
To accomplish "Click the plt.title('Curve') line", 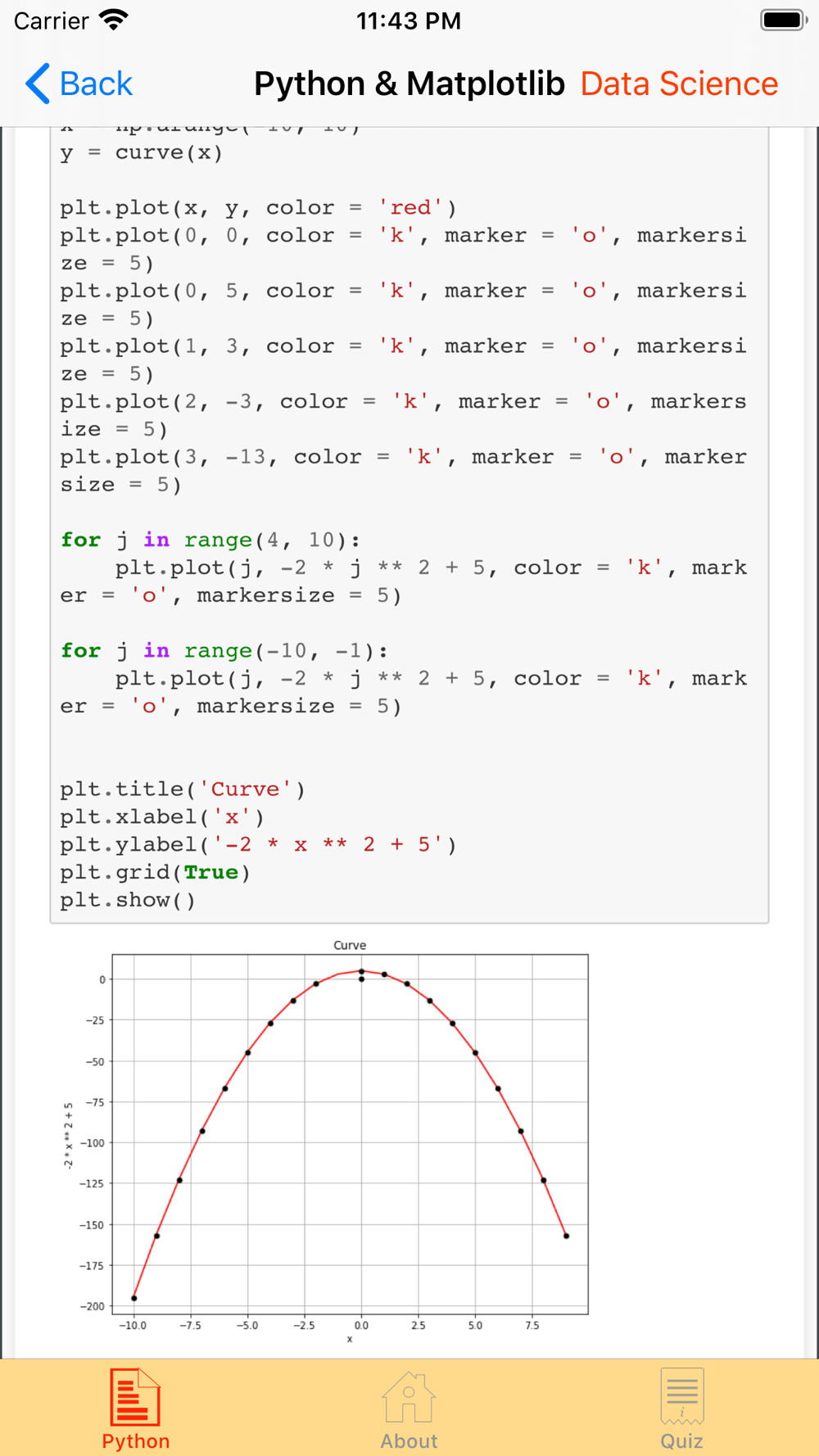I will point(183,789).
